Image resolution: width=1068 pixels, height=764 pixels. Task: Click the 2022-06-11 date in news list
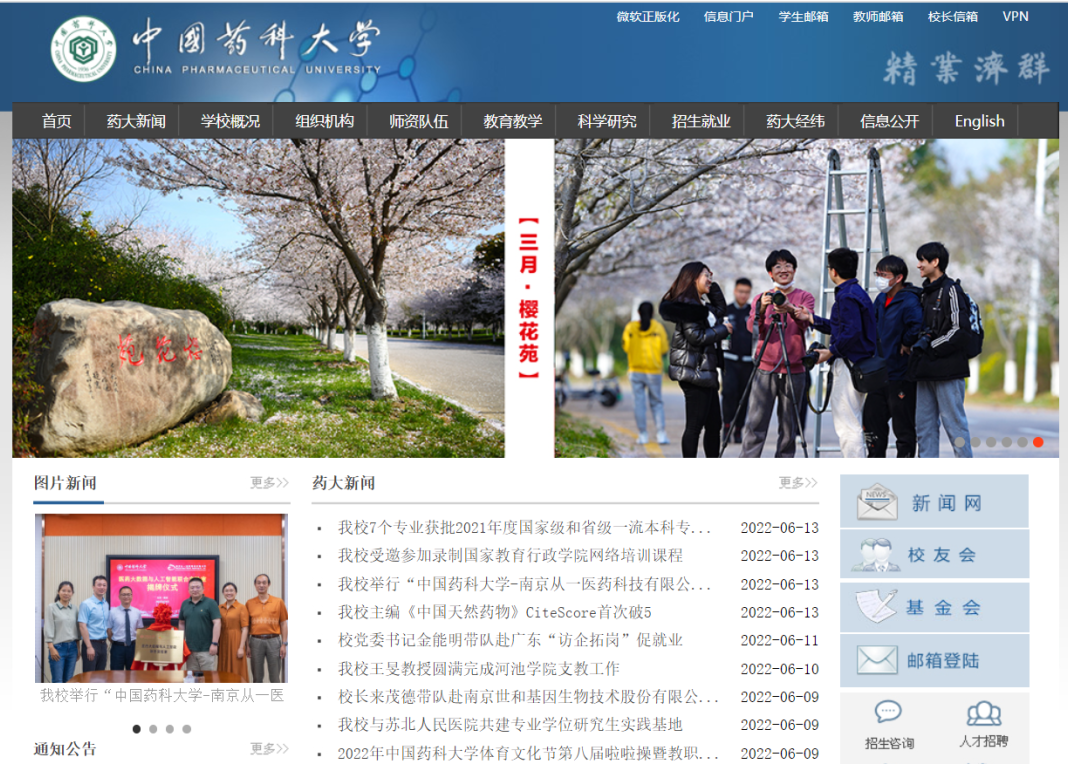pyautogui.click(x=780, y=640)
